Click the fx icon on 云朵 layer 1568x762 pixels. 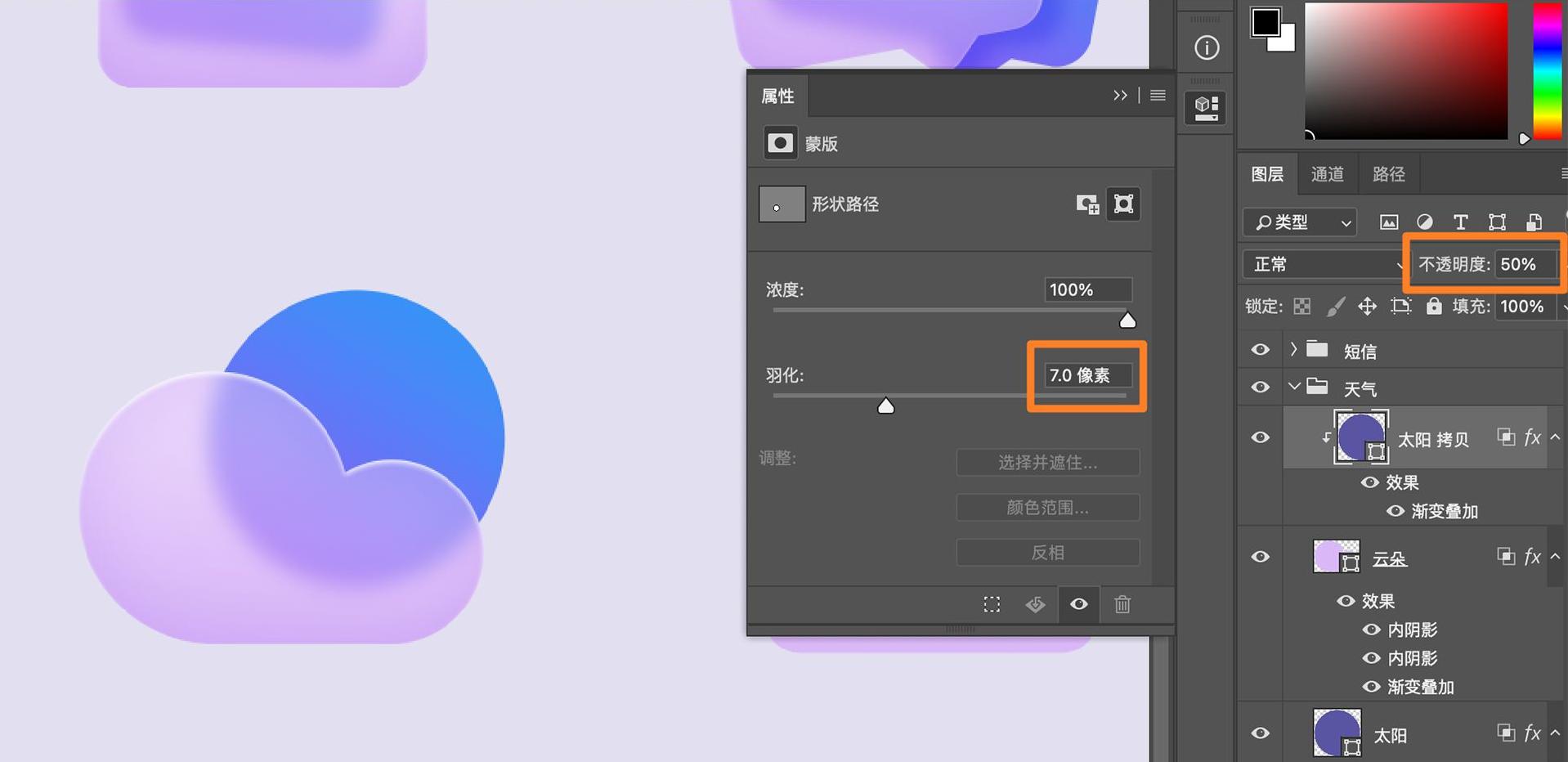pos(1530,557)
